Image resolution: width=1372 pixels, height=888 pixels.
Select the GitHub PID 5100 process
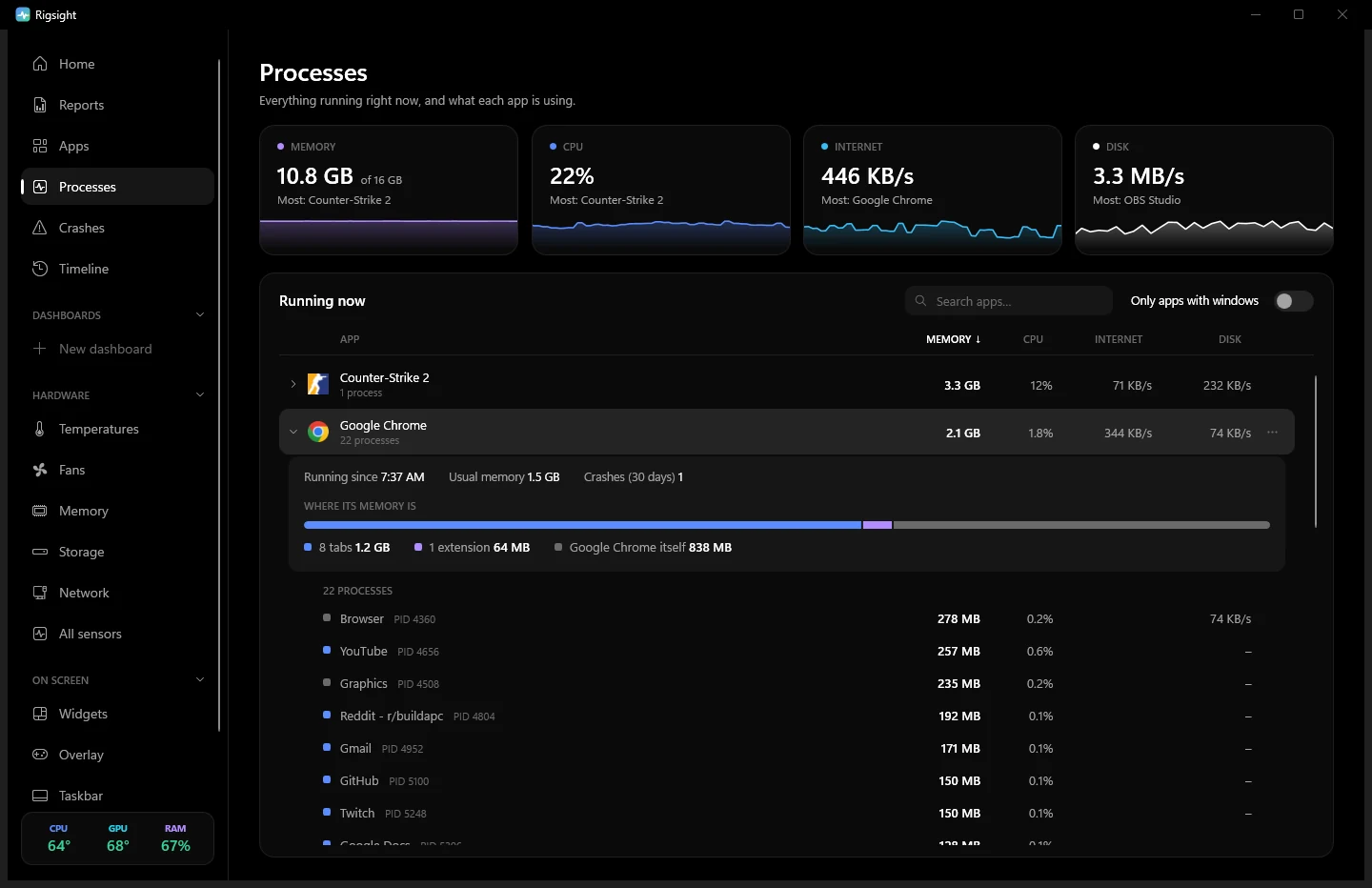(787, 781)
